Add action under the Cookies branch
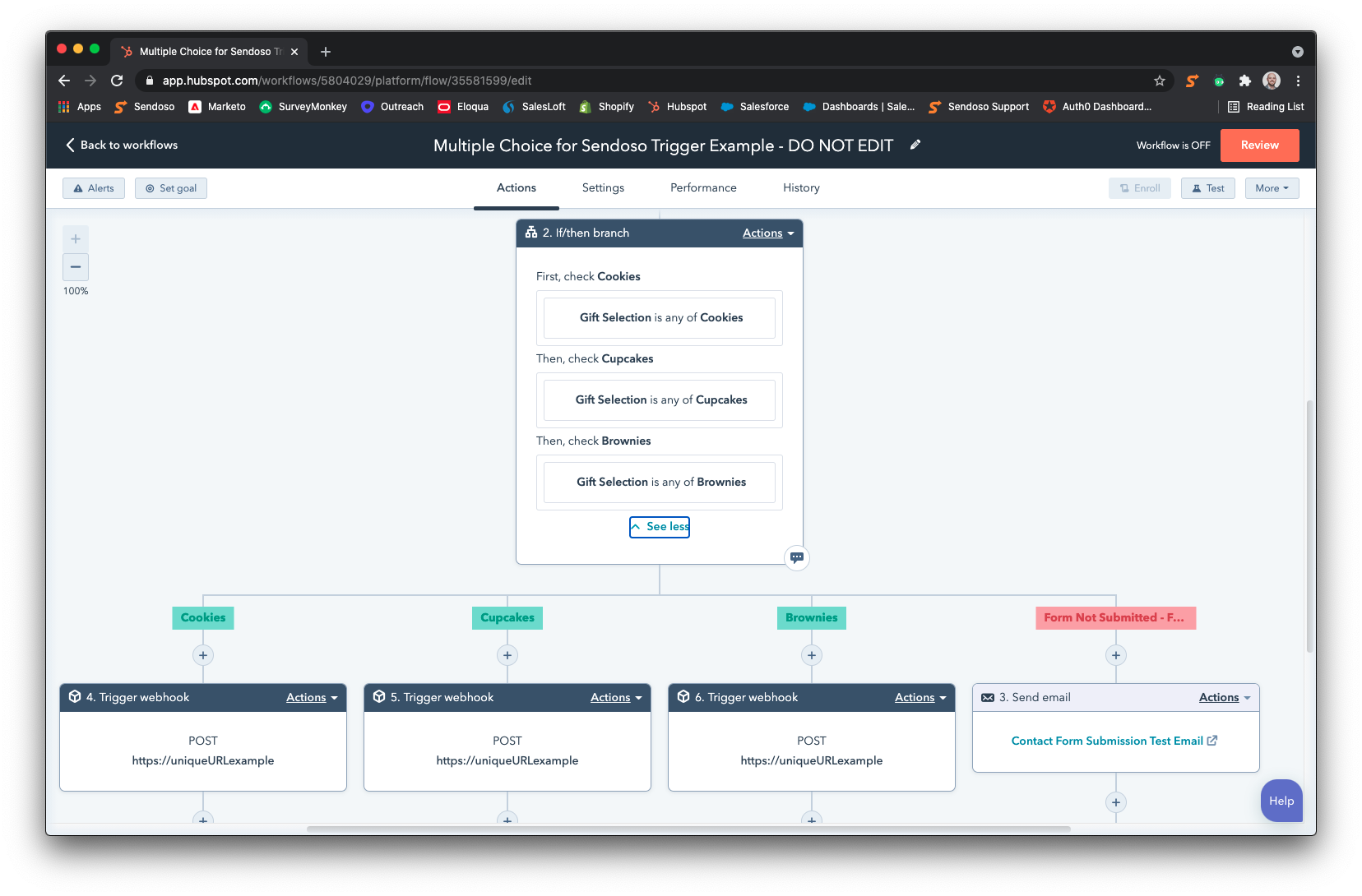The image size is (1362, 896). pyautogui.click(x=203, y=655)
